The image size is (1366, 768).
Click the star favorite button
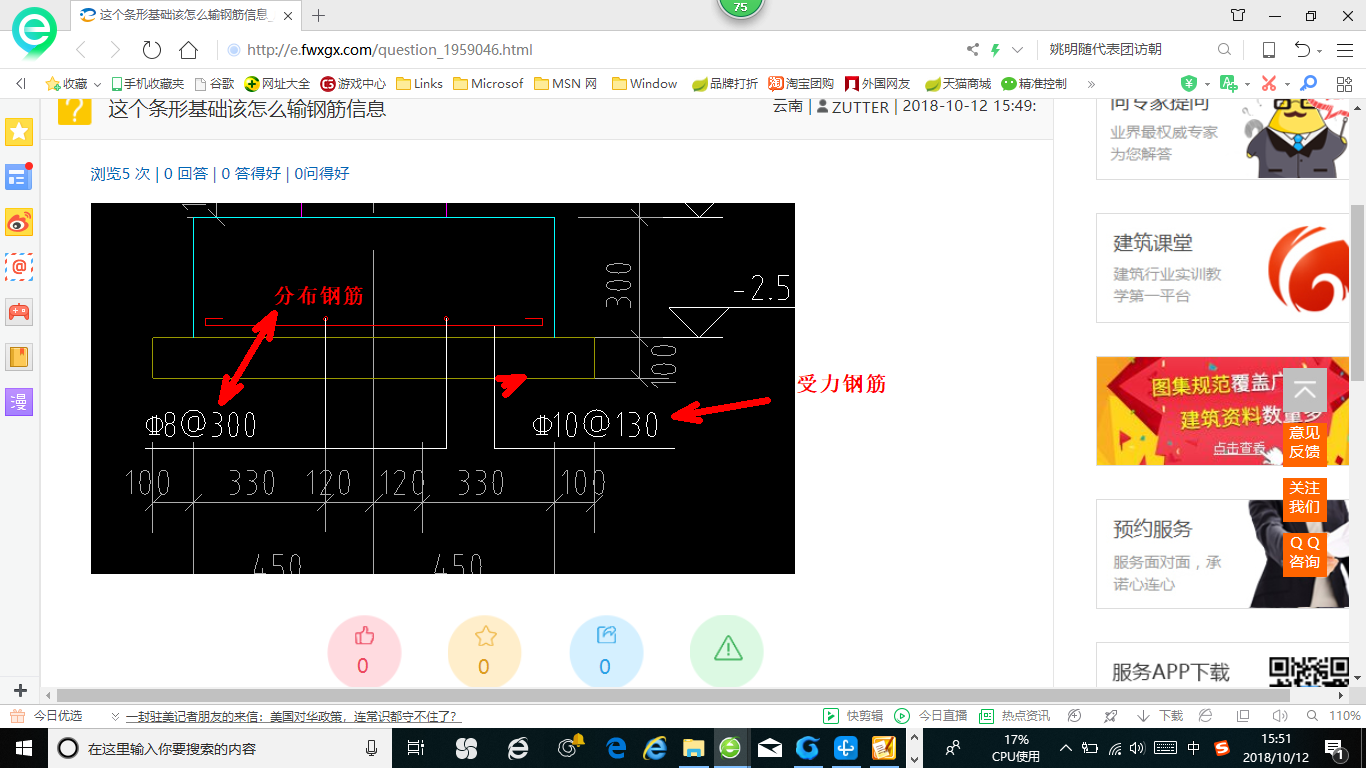tap(485, 652)
